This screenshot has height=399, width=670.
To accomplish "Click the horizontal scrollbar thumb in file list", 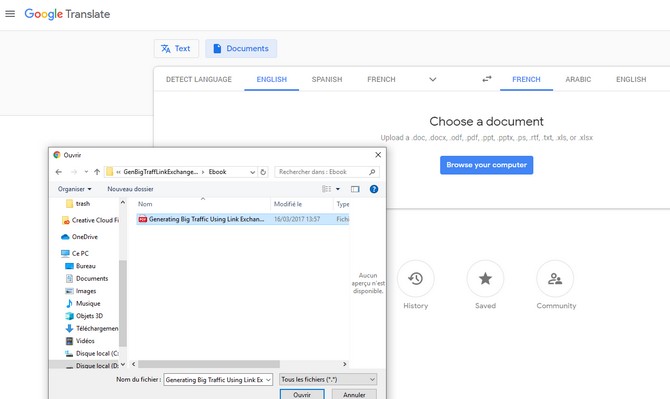I will tap(209, 364).
